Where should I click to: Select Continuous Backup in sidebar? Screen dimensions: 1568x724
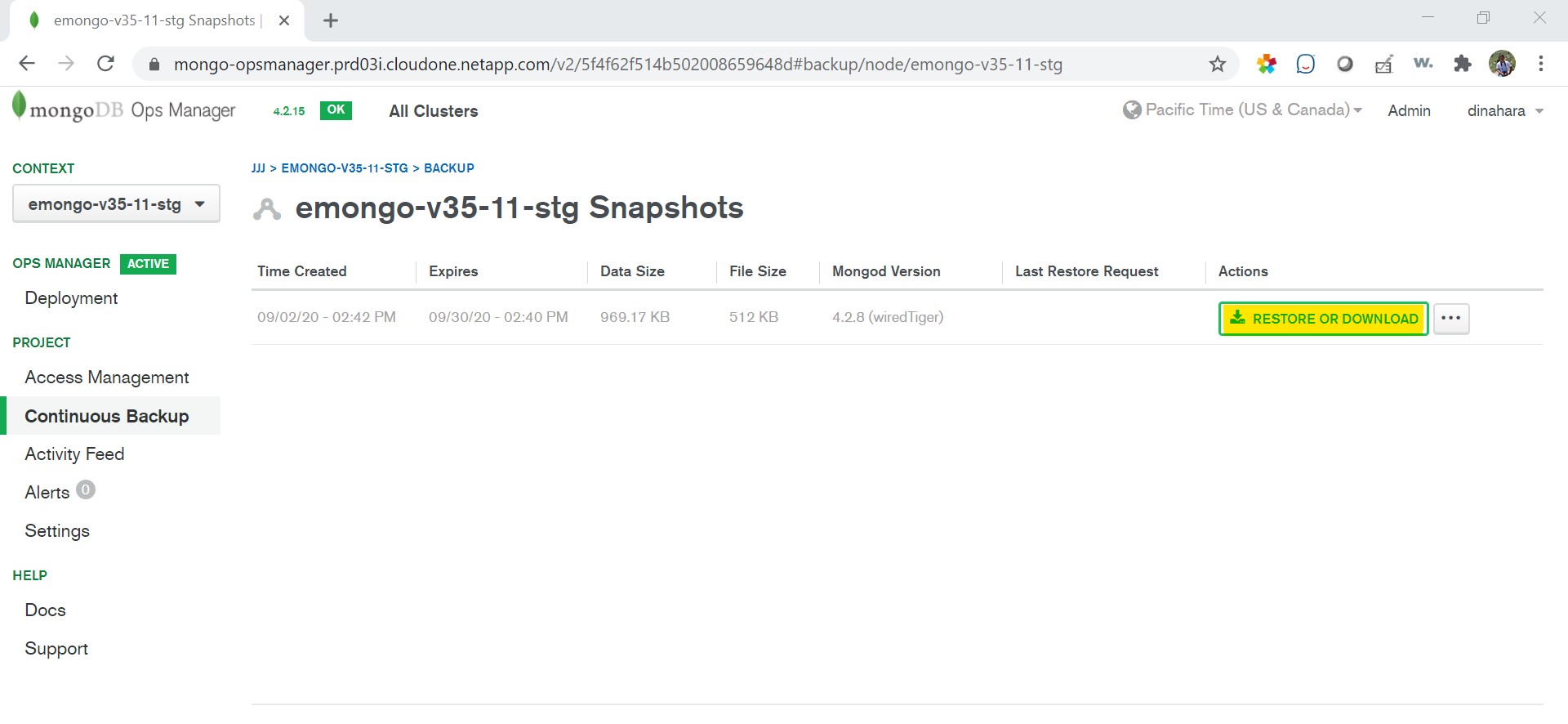pyautogui.click(x=107, y=416)
